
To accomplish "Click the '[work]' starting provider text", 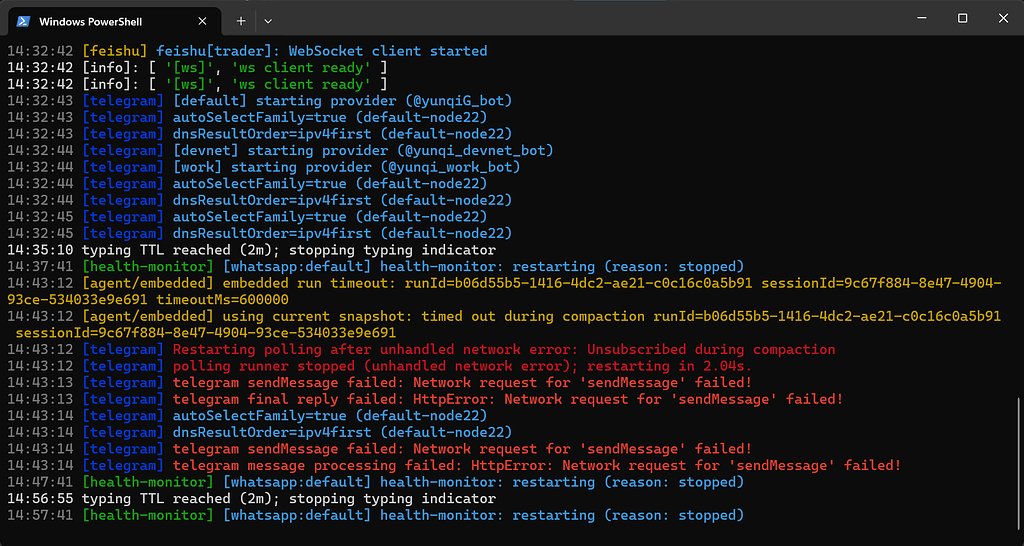I will coord(273,167).
